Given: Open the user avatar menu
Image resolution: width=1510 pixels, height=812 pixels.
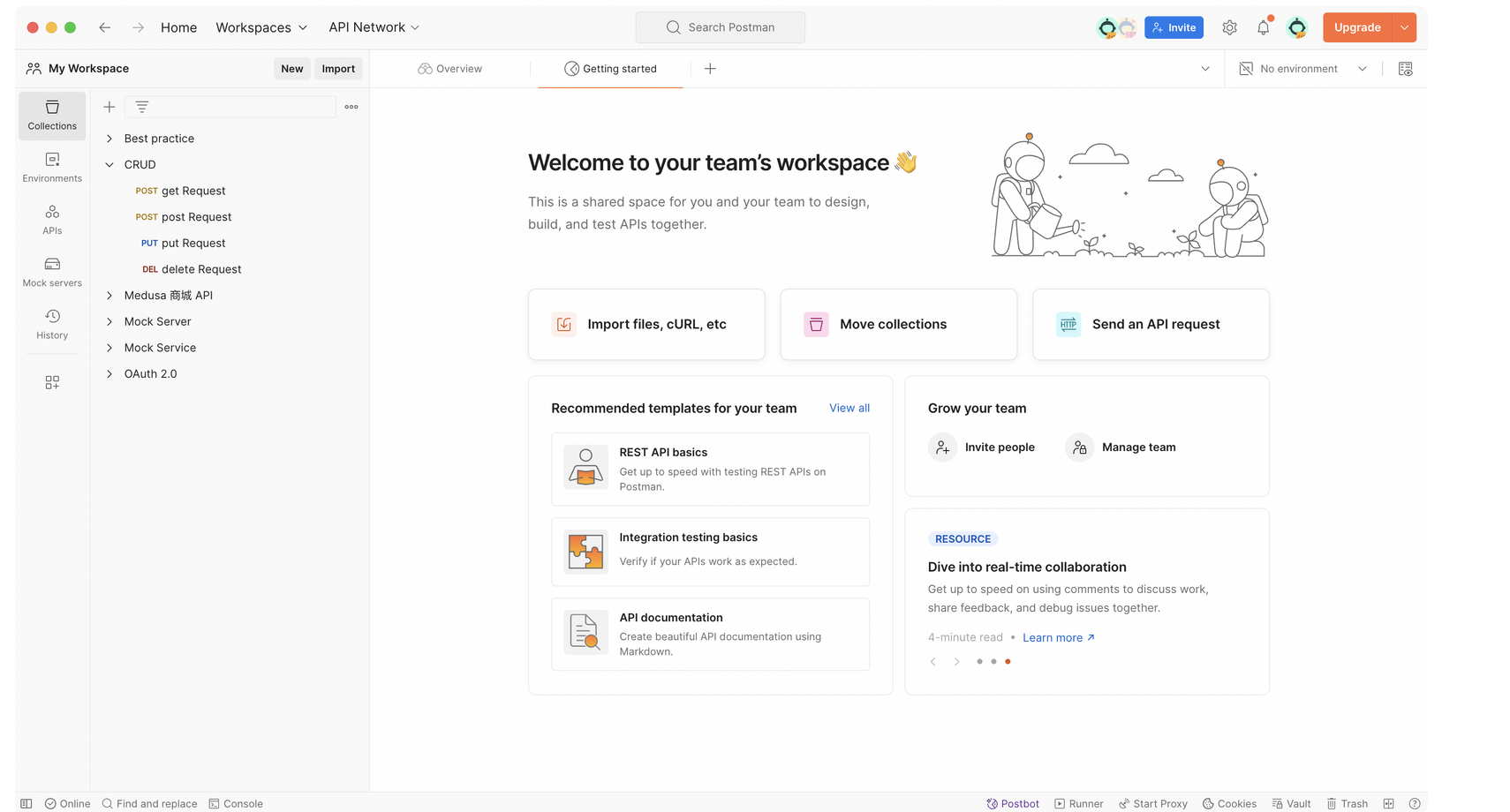Looking at the screenshot, I should 1297,27.
